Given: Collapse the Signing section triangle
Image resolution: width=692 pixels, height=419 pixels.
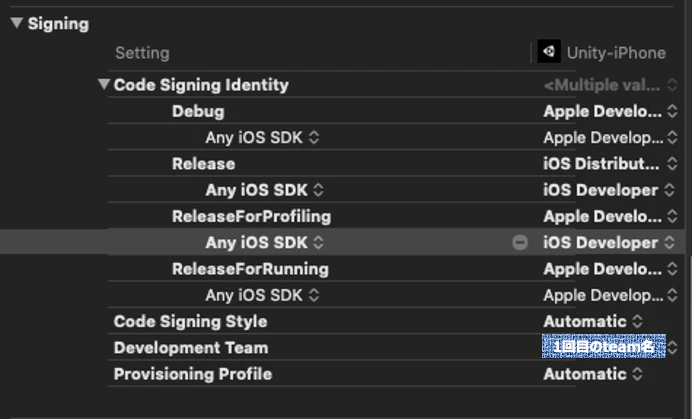Looking at the screenshot, I should point(16,23).
